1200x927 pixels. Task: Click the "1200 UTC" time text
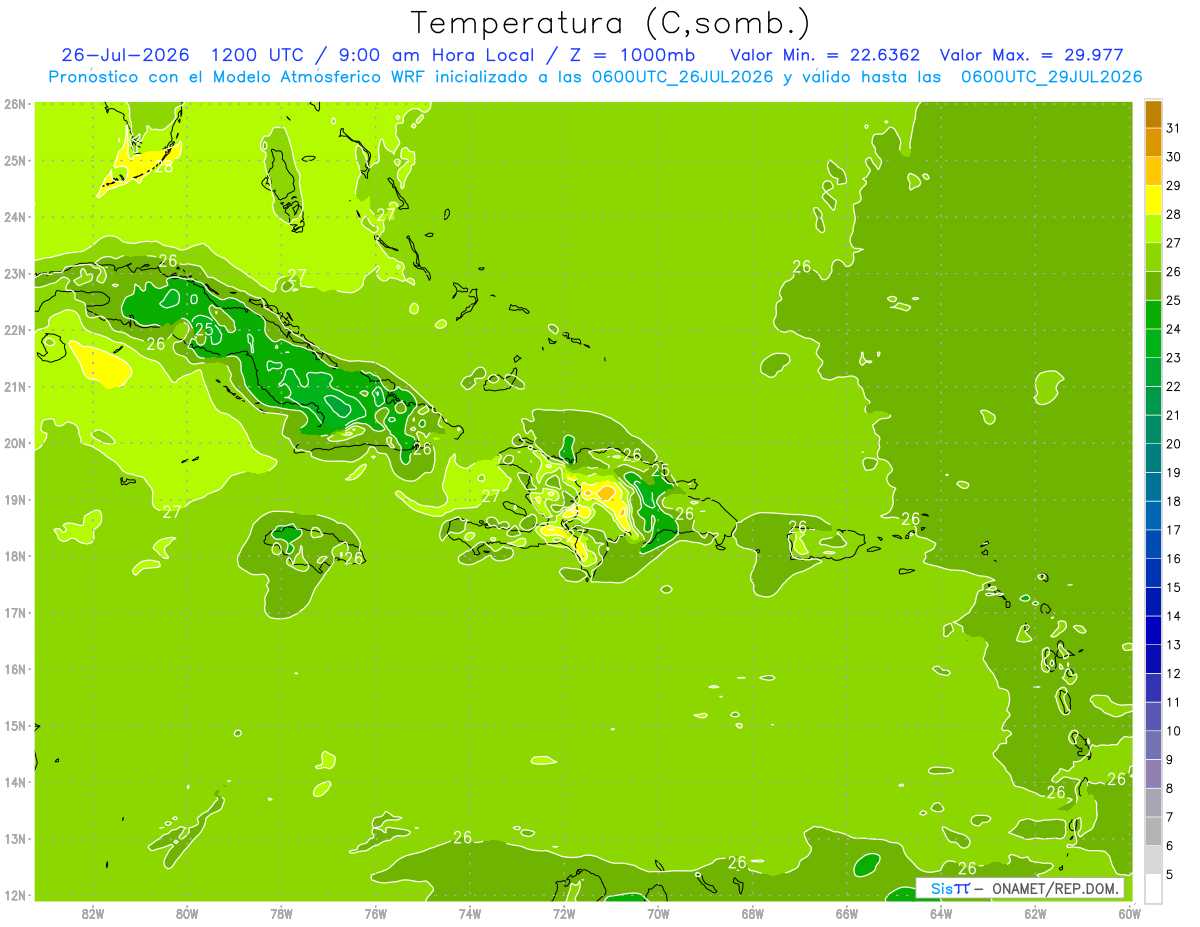click(259, 54)
